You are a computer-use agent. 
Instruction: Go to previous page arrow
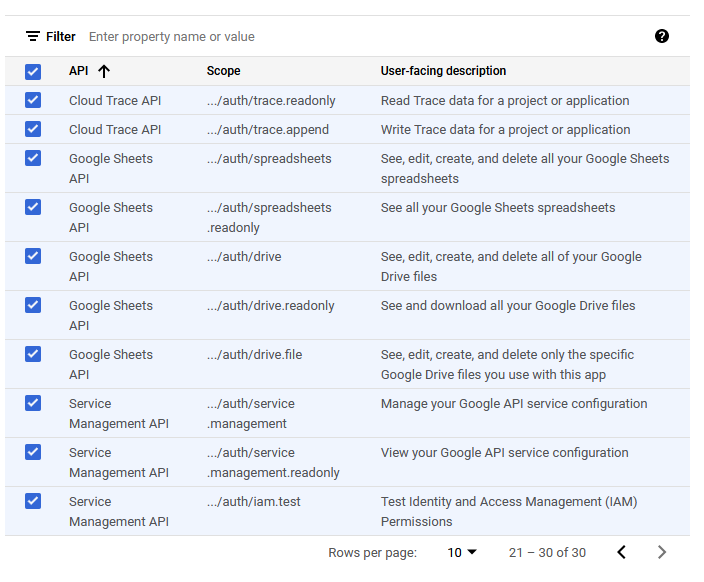621,552
